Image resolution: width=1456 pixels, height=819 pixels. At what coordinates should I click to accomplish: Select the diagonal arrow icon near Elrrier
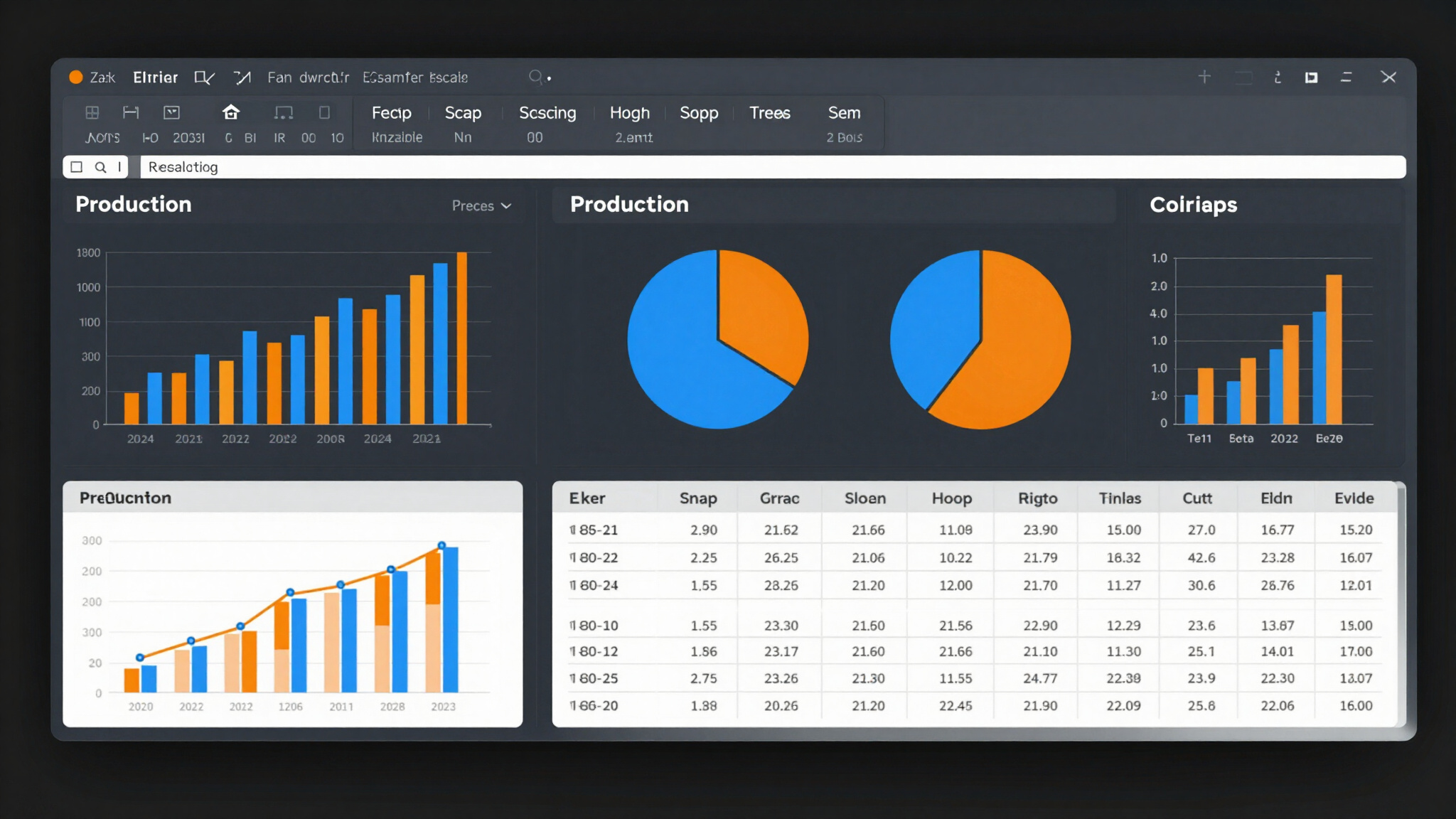[242, 77]
